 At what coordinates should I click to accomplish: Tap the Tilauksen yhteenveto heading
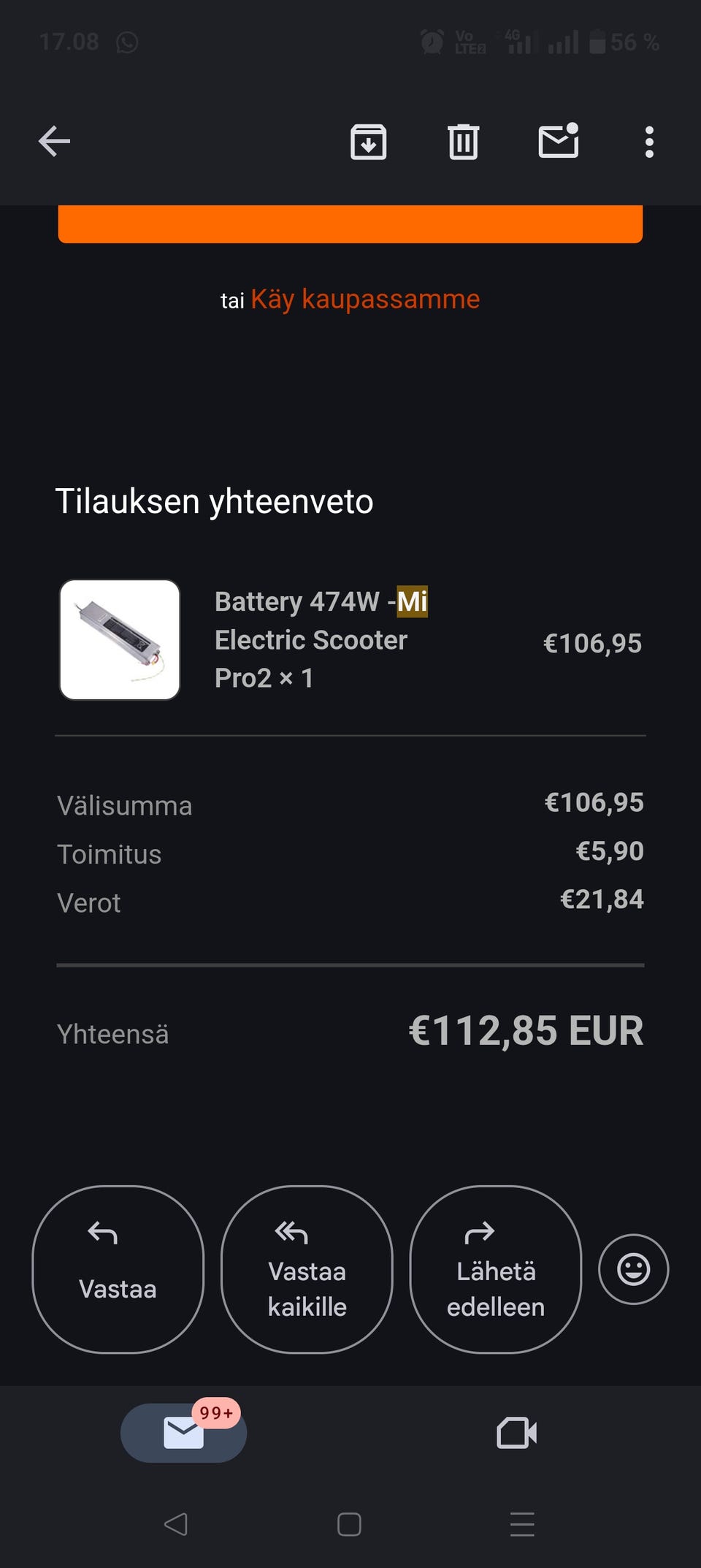[215, 502]
